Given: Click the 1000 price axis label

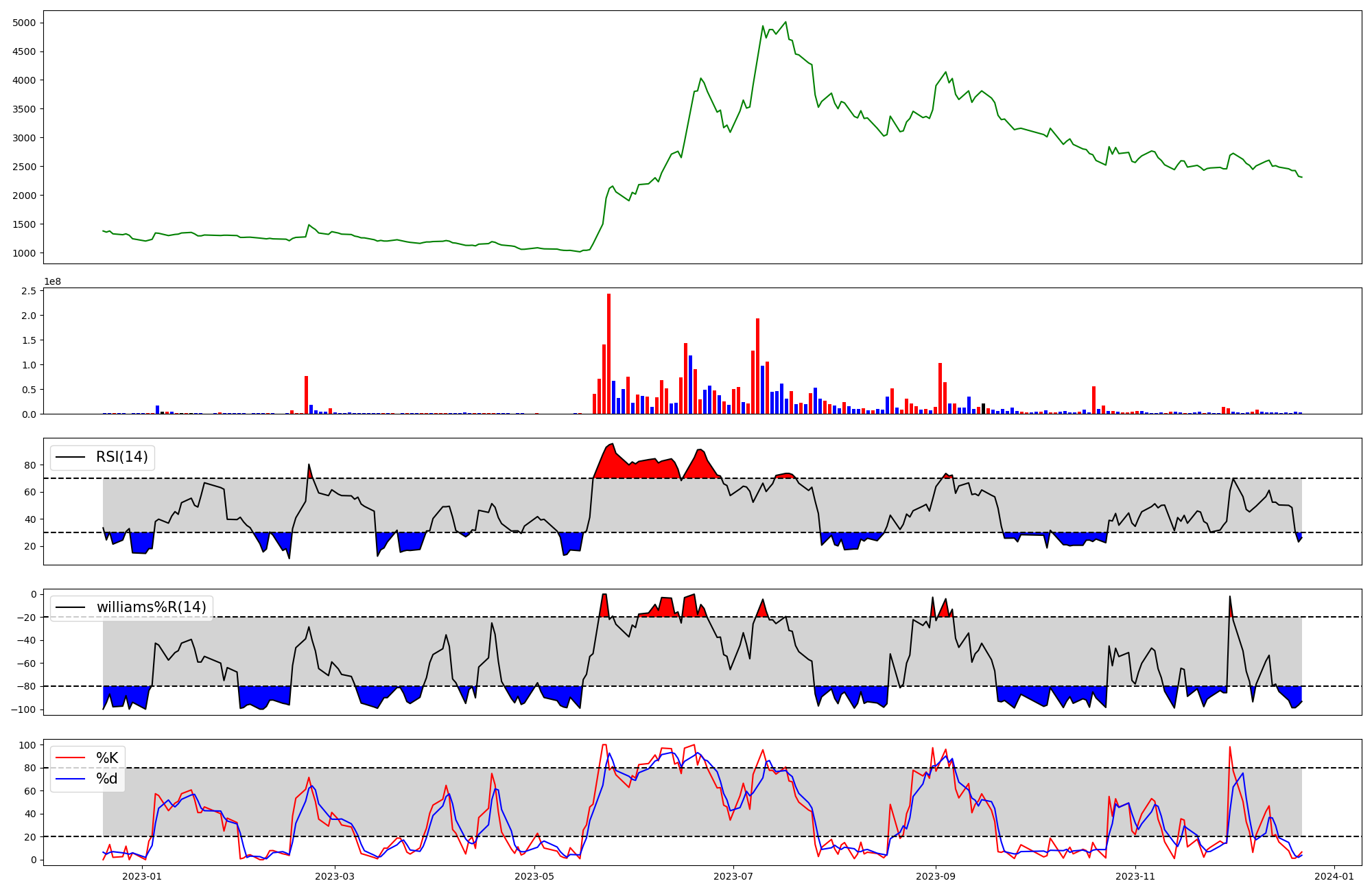Looking at the screenshot, I should (24, 253).
